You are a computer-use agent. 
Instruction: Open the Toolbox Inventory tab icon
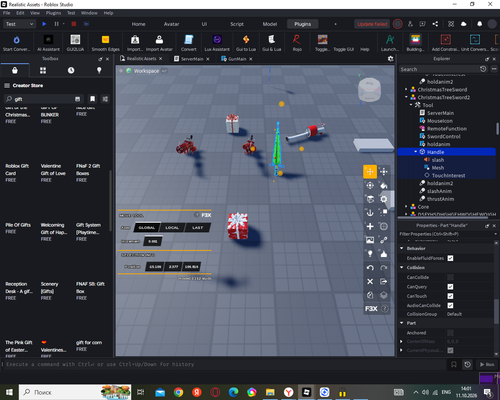click(x=43, y=70)
